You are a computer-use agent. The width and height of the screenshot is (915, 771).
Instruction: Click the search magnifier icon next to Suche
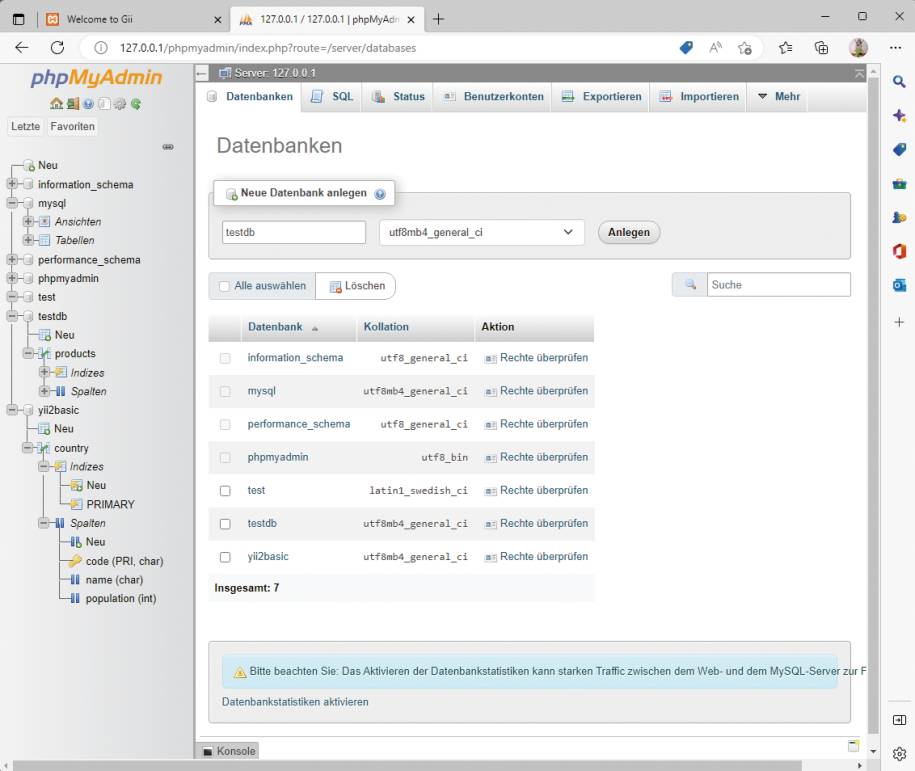(690, 285)
